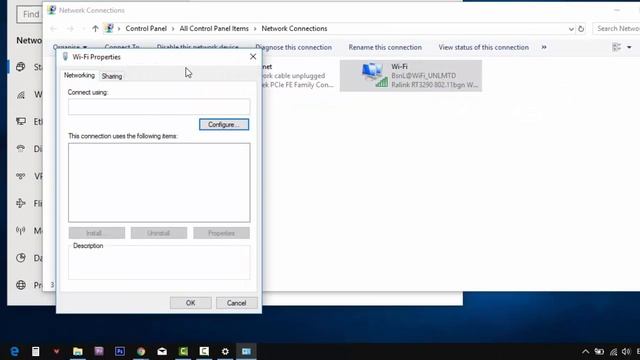Show more toolbar commands chevron
This screenshot has height=360, width=640.
click(544, 47)
